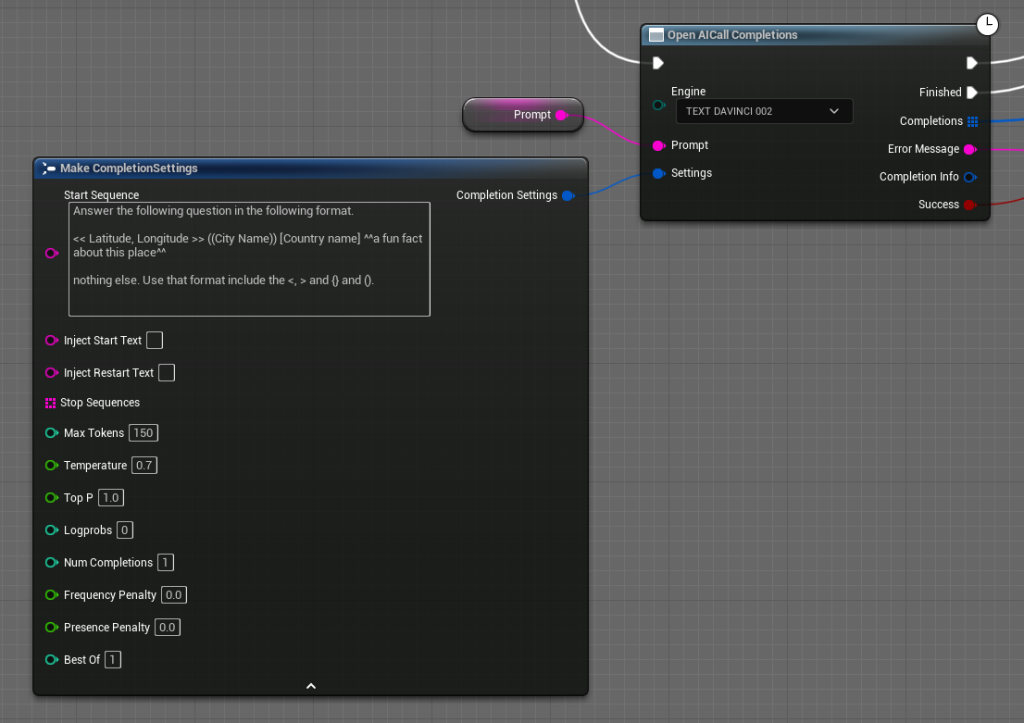Click the latent clock icon on Open AICall Completions node
Screen dimensions: 1024x723
(x=987, y=23)
